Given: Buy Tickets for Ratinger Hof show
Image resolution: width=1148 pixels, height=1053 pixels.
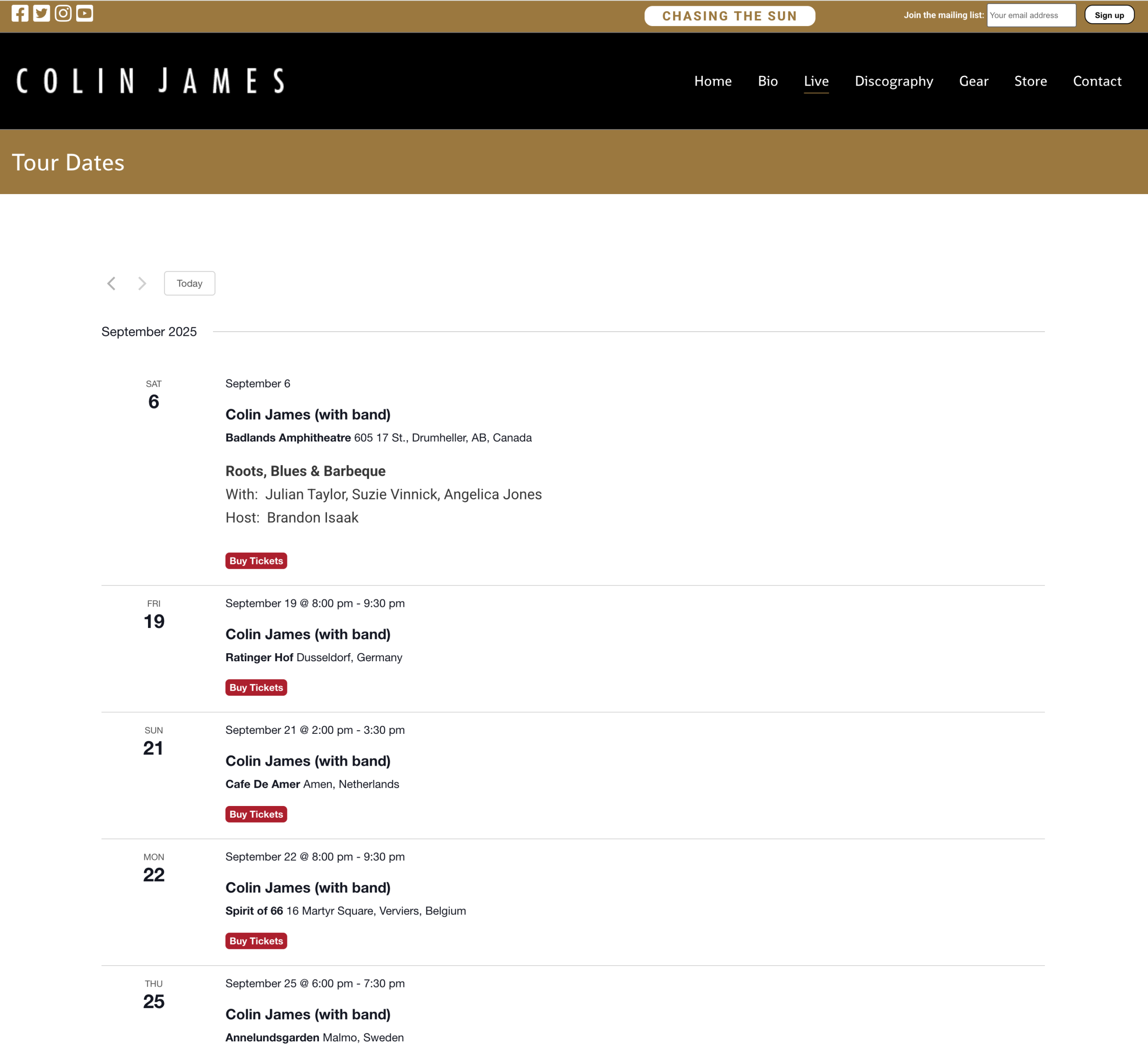Looking at the screenshot, I should (x=256, y=687).
